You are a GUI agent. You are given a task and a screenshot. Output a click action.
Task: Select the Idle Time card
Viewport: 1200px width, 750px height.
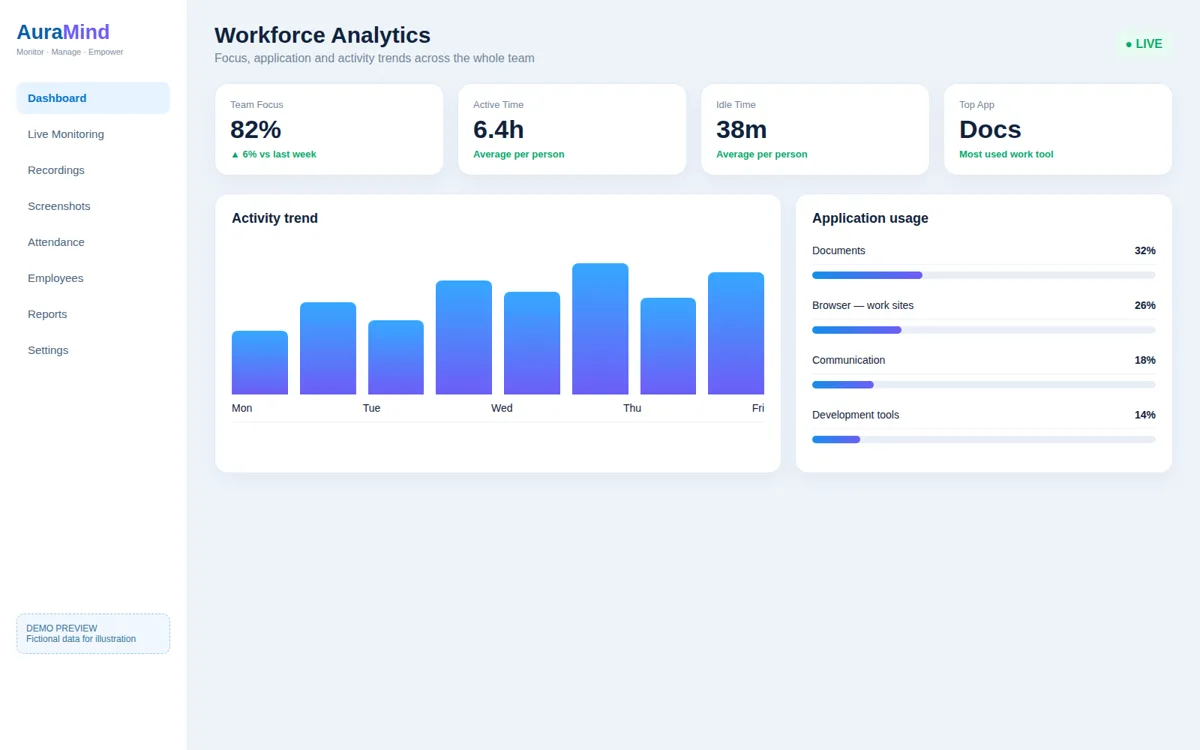click(x=815, y=129)
